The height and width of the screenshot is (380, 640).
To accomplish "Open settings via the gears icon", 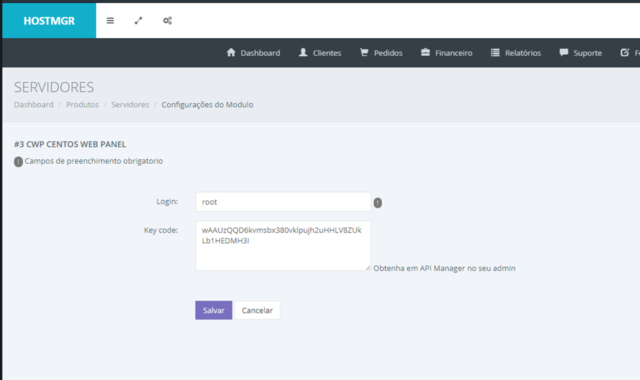I will click(167, 20).
